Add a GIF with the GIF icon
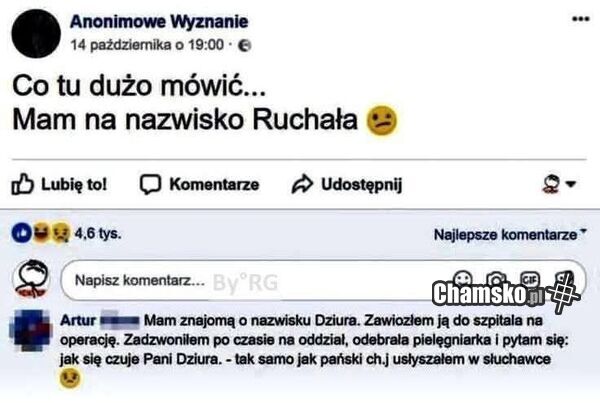Screen dimensions: 600x403 click(530, 279)
